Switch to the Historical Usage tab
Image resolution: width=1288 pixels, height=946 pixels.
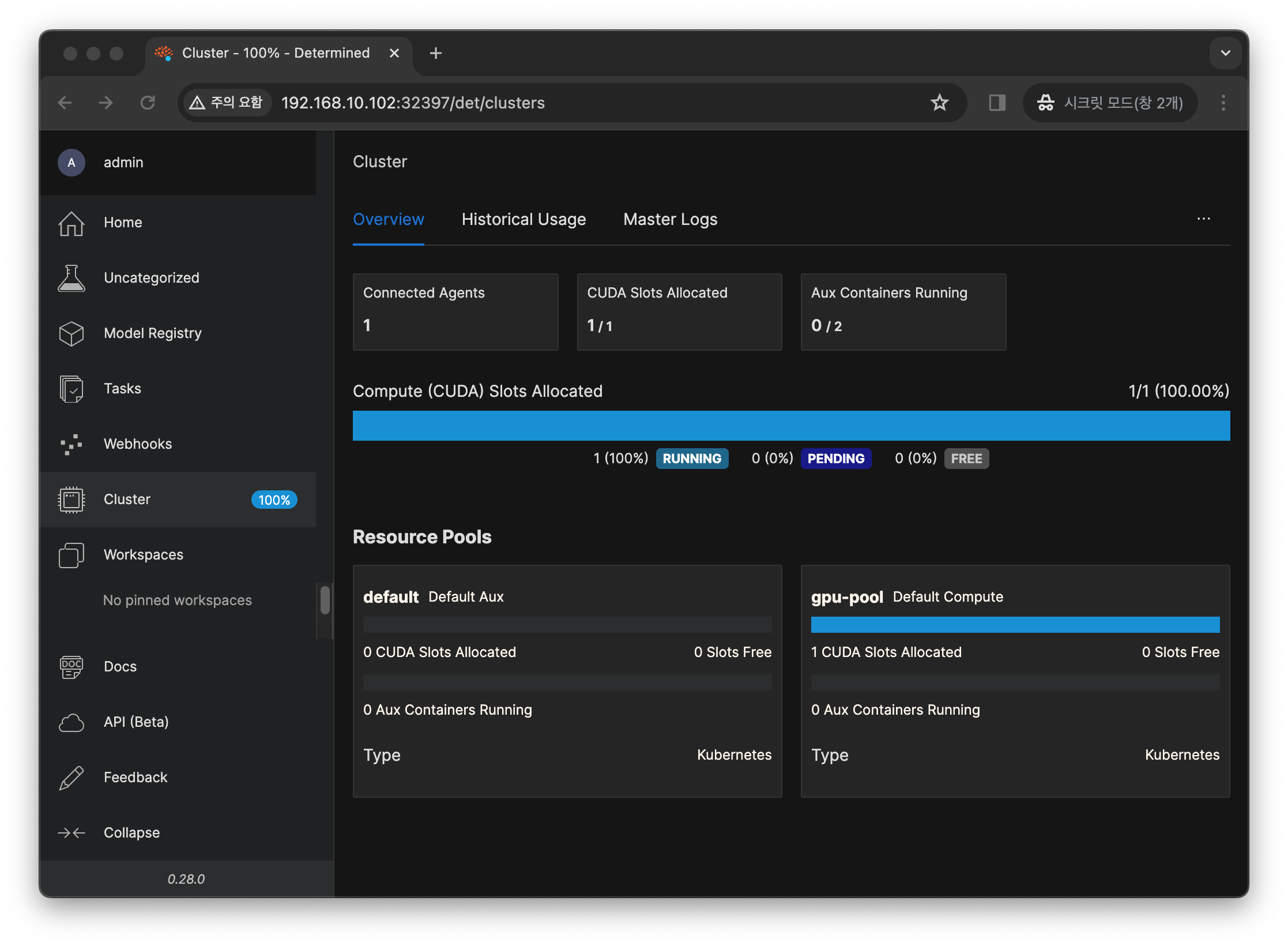(524, 220)
